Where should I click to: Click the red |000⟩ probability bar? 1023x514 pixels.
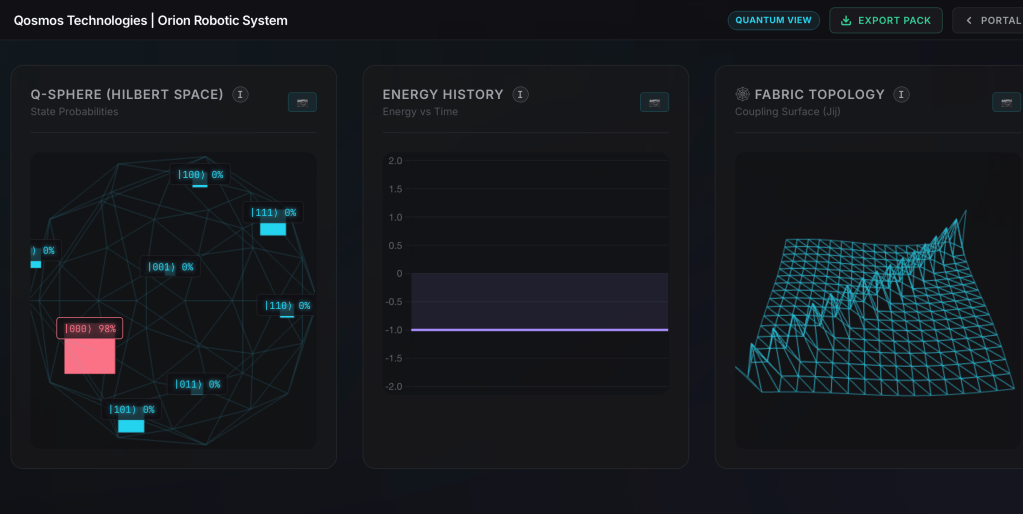click(90, 356)
